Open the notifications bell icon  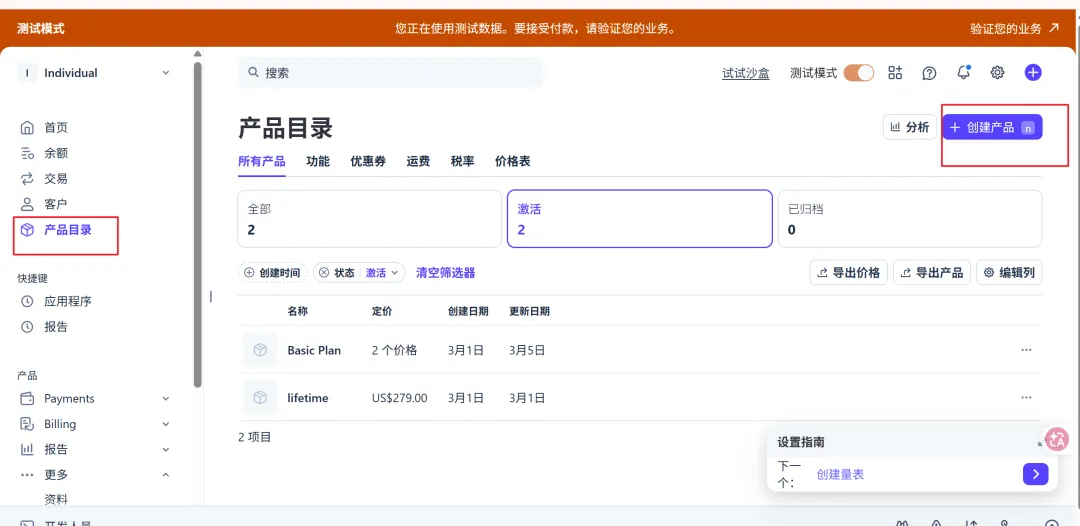tap(964, 73)
